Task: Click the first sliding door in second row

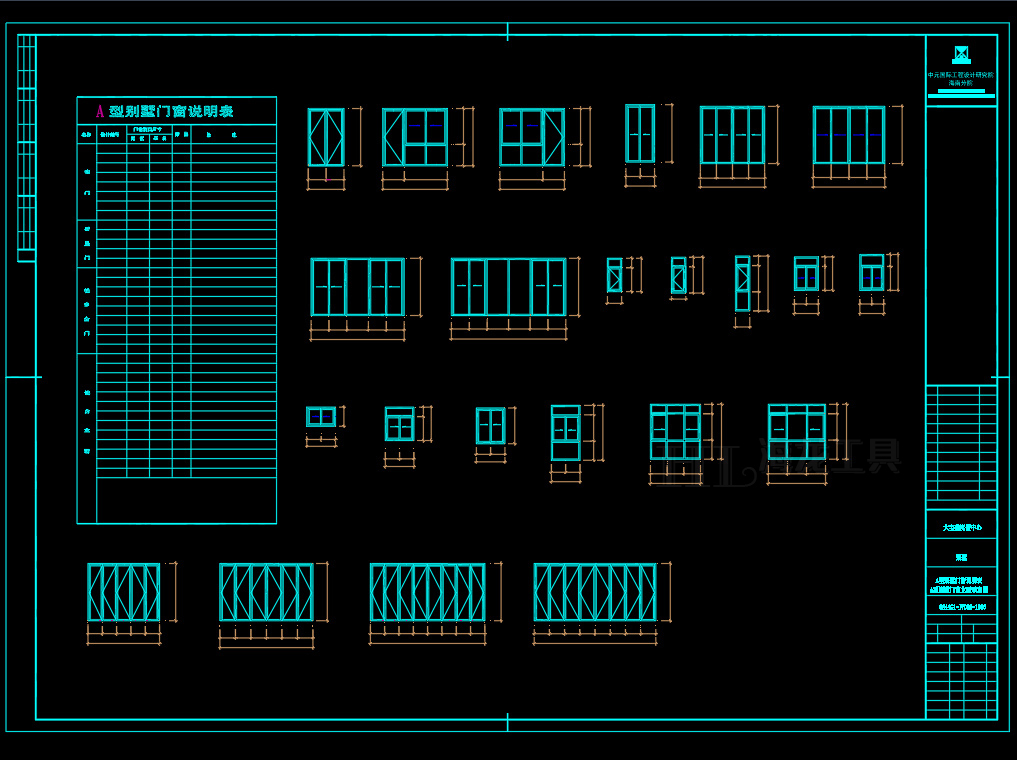Action: click(x=357, y=287)
